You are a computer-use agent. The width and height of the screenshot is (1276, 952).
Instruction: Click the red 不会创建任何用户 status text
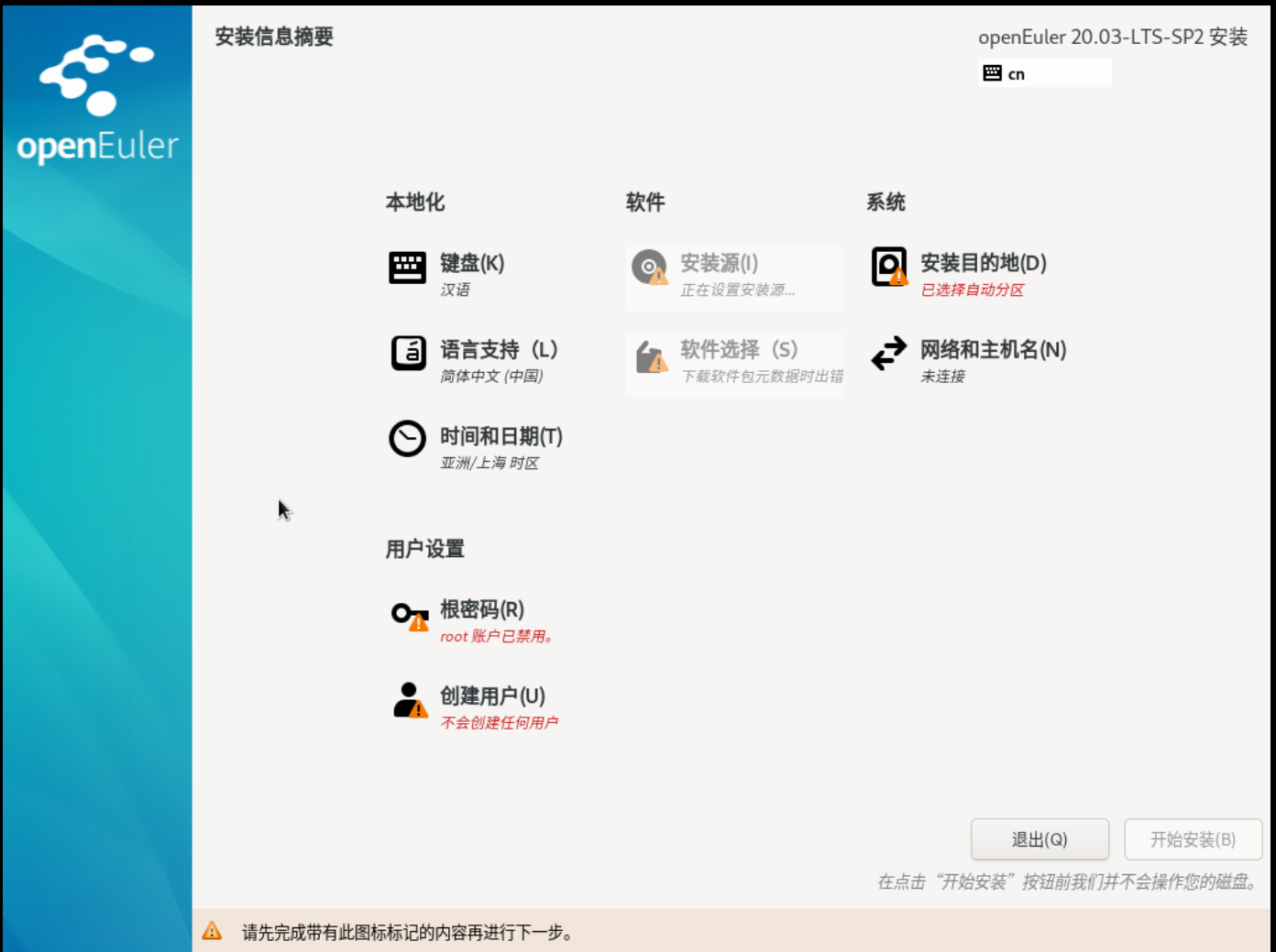(x=500, y=722)
